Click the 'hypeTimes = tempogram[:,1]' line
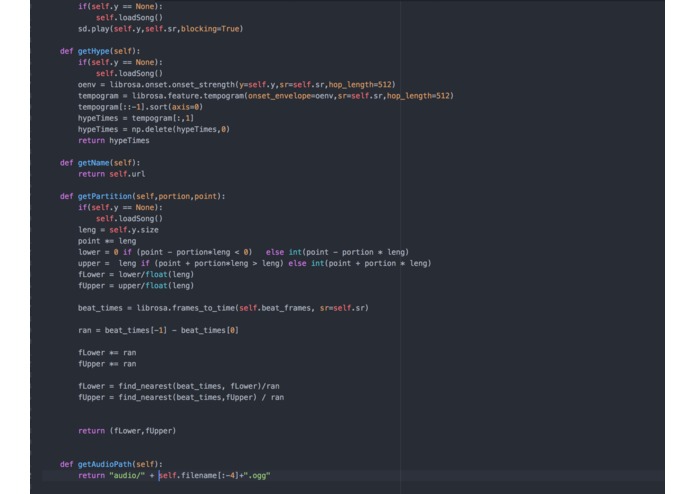695x494 pixels. tap(136, 118)
